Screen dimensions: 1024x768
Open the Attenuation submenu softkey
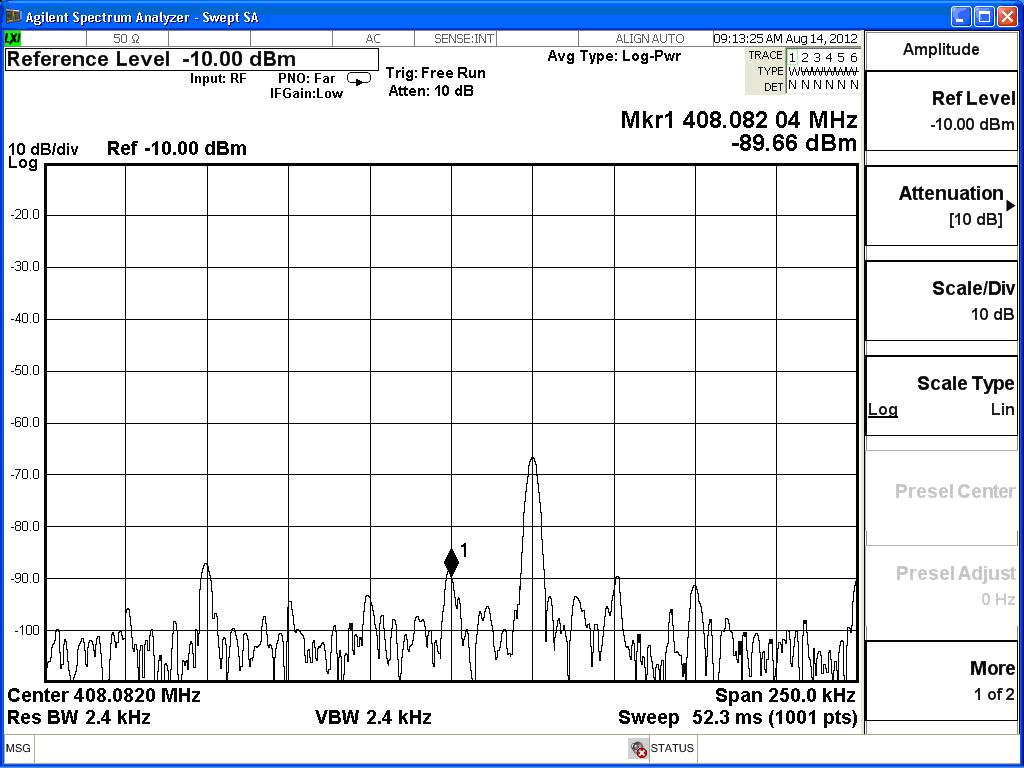tap(941, 206)
